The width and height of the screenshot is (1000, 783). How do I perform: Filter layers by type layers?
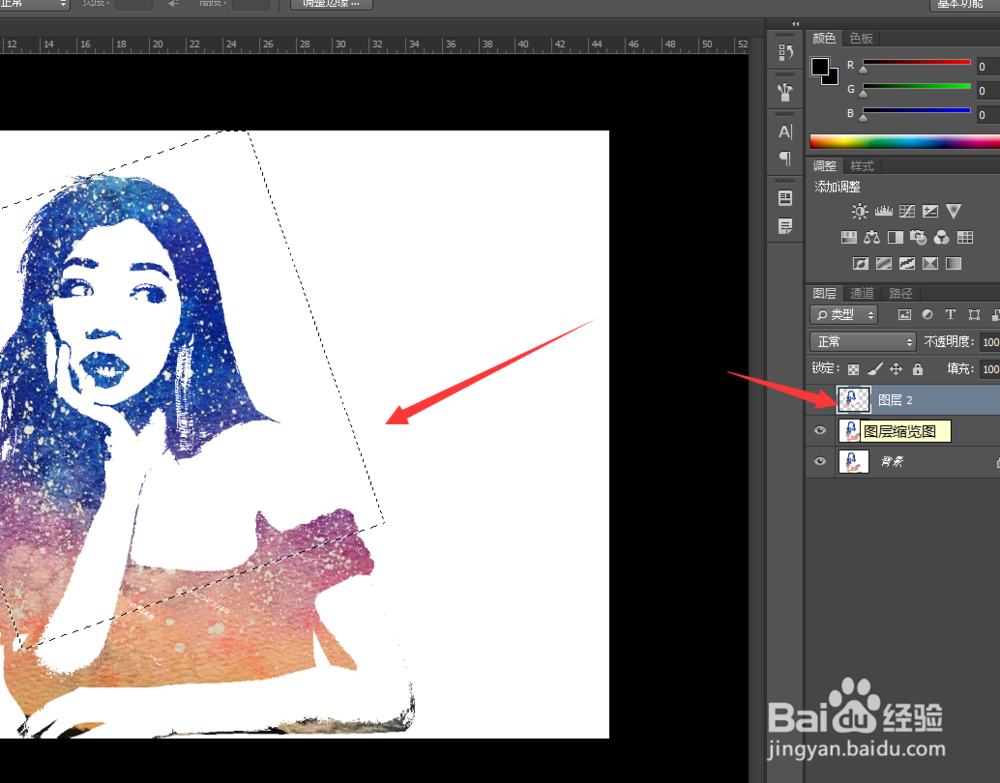(950, 314)
